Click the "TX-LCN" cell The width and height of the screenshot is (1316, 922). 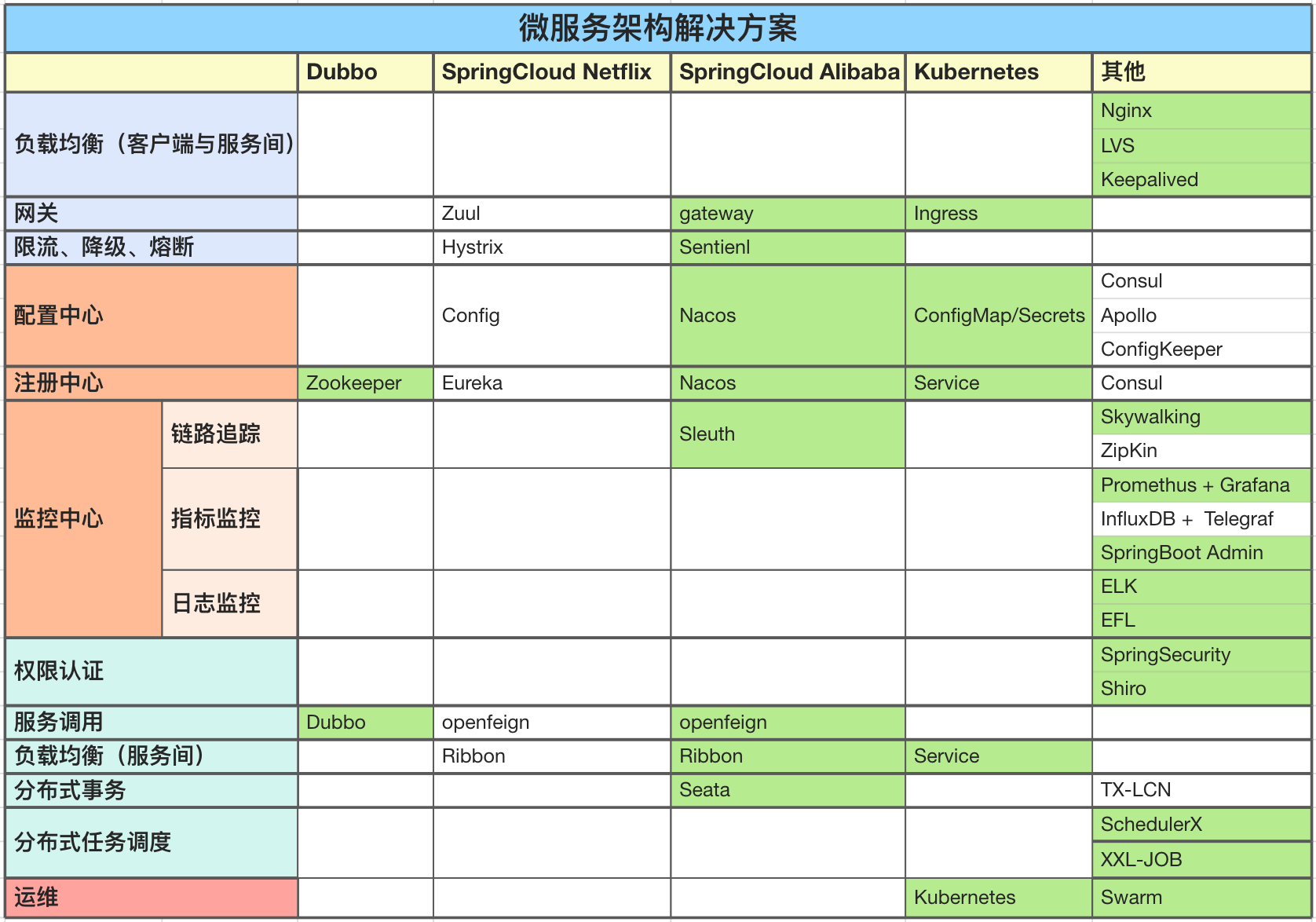[1202, 790]
